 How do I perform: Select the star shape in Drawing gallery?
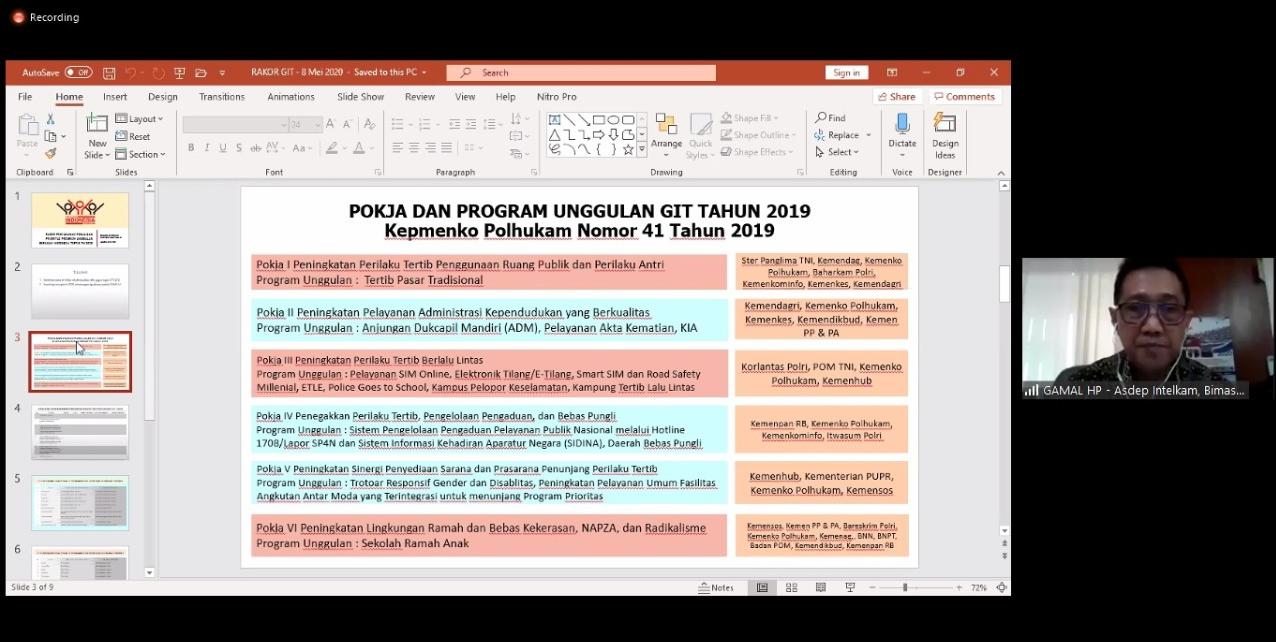[x=628, y=149]
